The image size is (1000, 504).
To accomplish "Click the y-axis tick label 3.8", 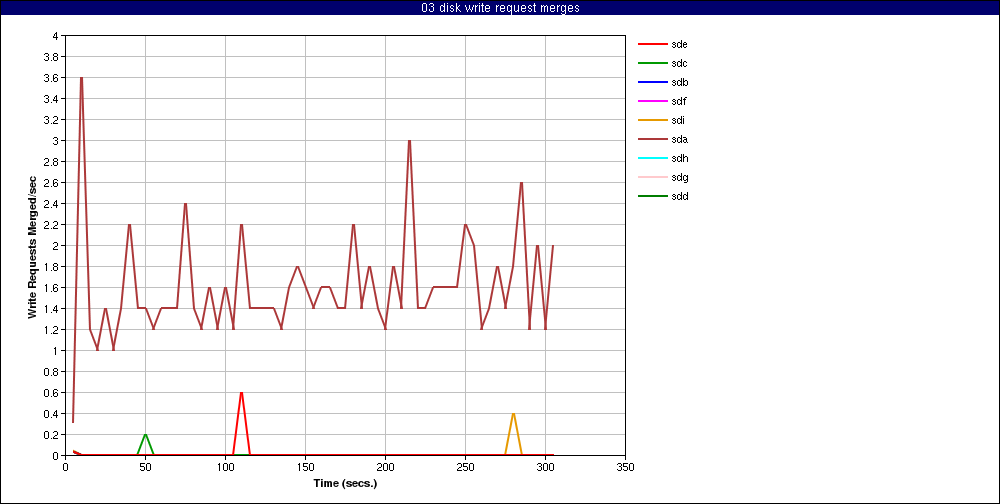I will click(x=52, y=57).
